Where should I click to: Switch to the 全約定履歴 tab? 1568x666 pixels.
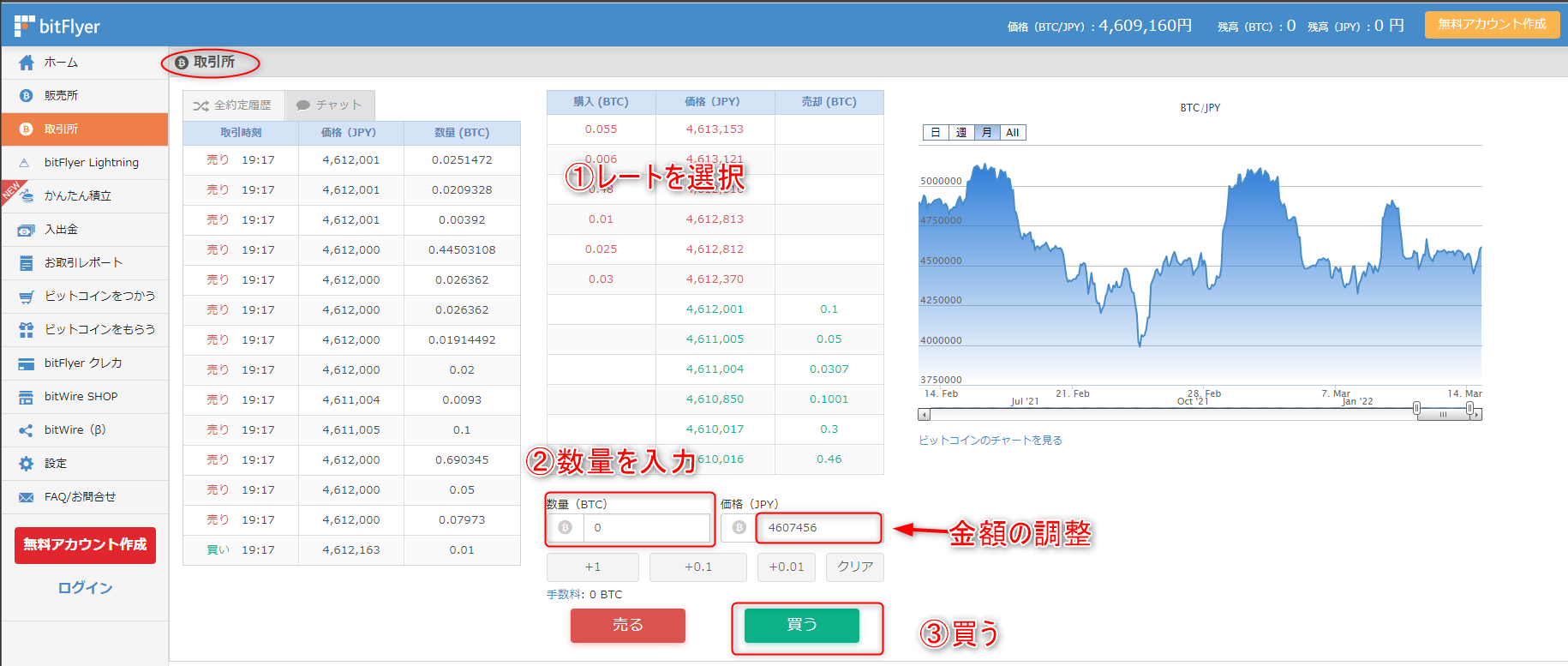click(233, 105)
